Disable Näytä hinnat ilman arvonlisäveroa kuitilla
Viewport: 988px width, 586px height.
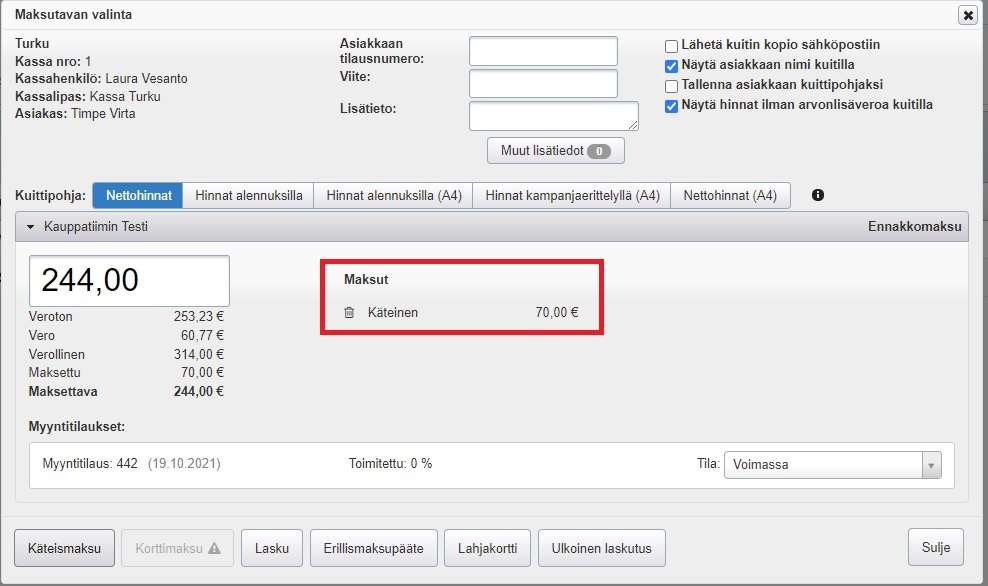(x=672, y=105)
